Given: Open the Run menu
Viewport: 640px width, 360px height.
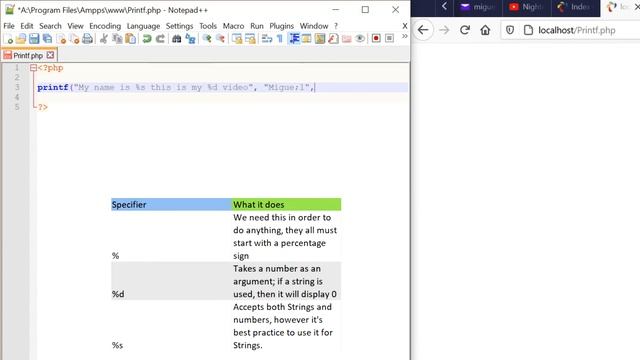Looking at the screenshot, I should pos(257,26).
